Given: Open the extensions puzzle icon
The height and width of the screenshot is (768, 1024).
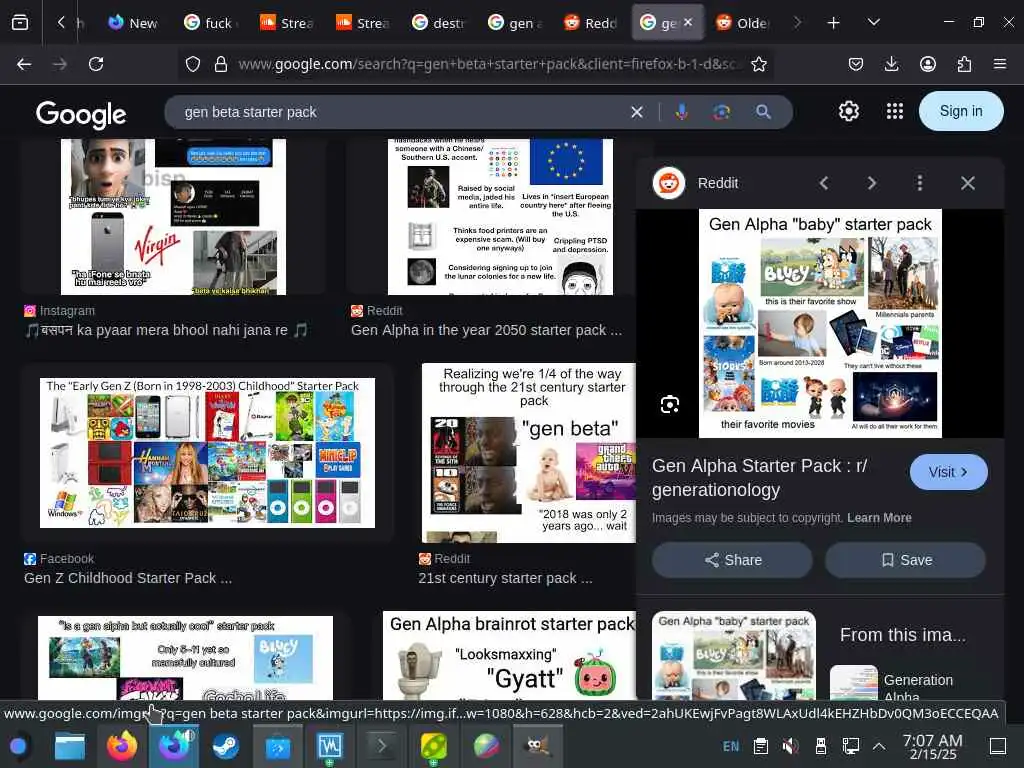Looking at the screenshot, I should [964, 64].
